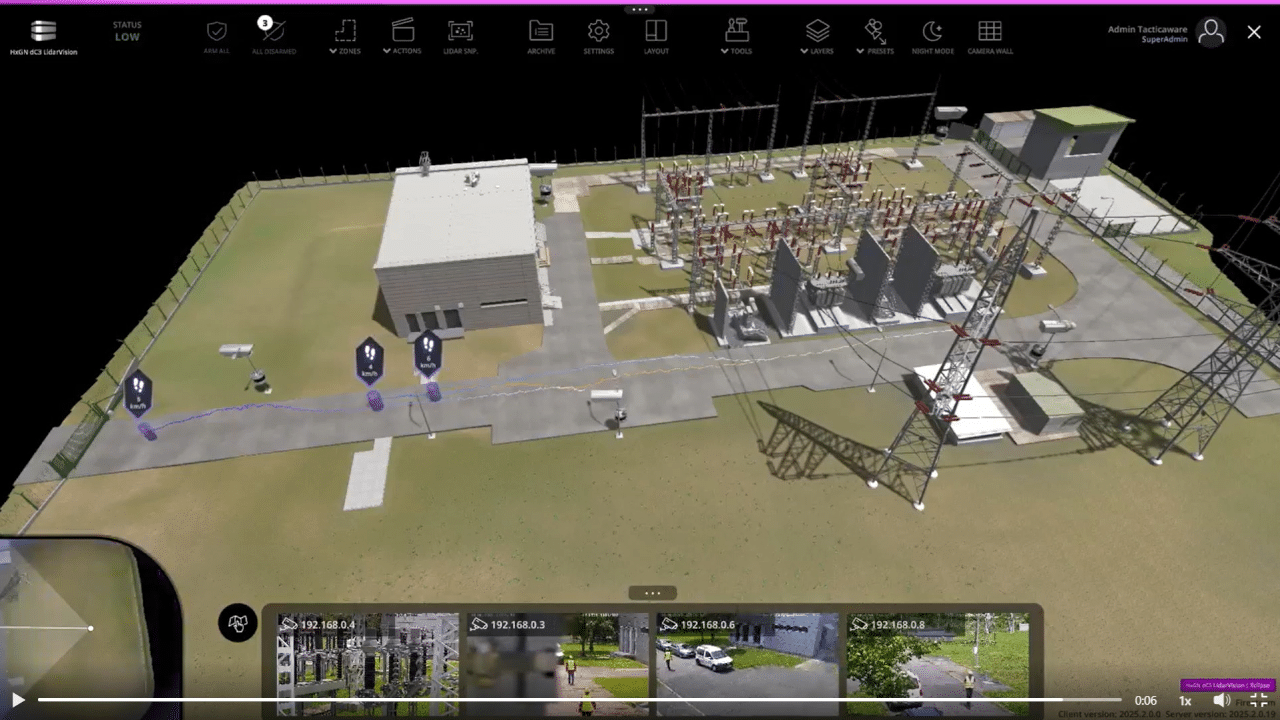Click the All Disarmed icon with badge 3
The image size is (1280, 720).
pyautogui.click(x=273, y=33)
